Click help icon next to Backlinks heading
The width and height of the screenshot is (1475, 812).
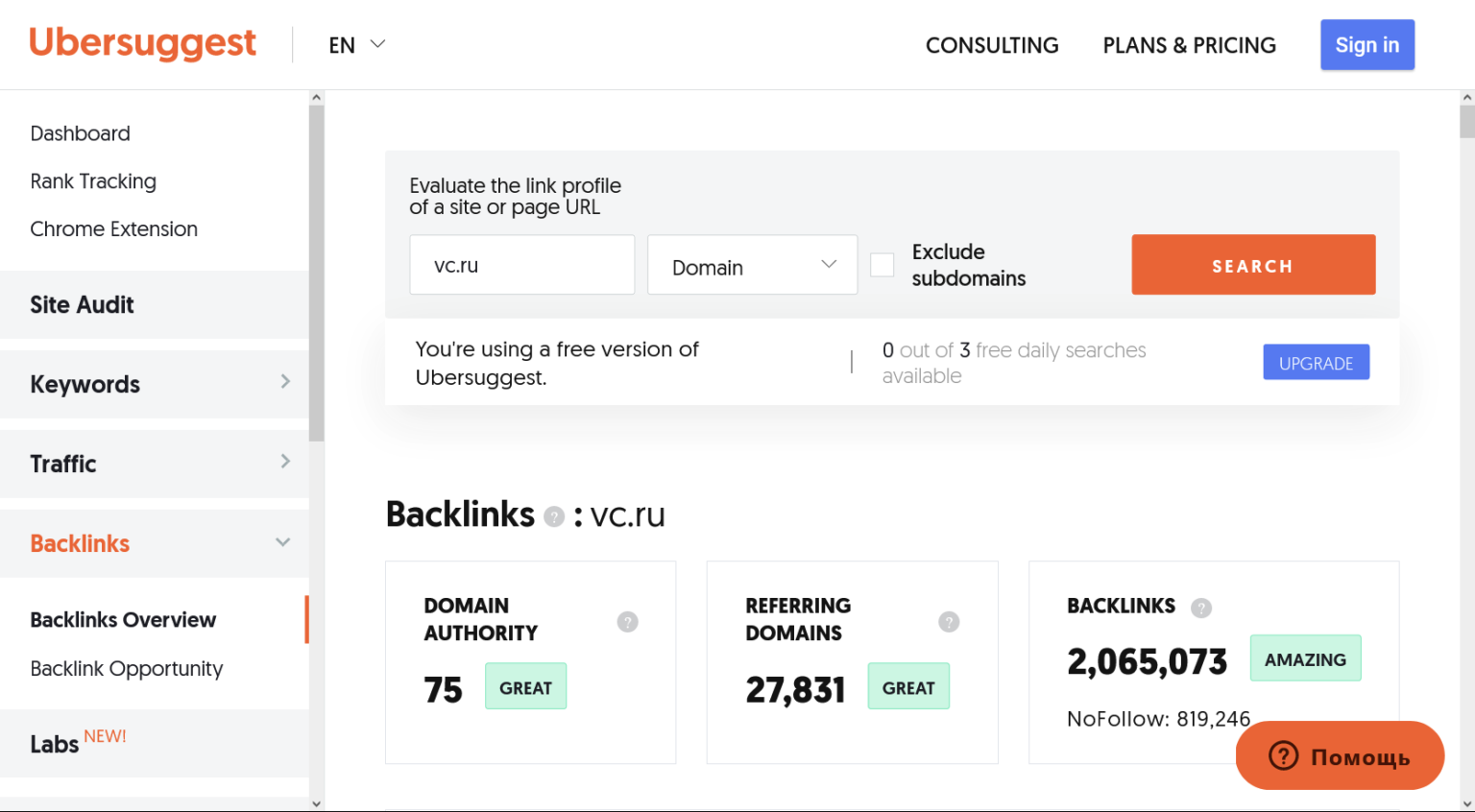(x=554, y=517)
